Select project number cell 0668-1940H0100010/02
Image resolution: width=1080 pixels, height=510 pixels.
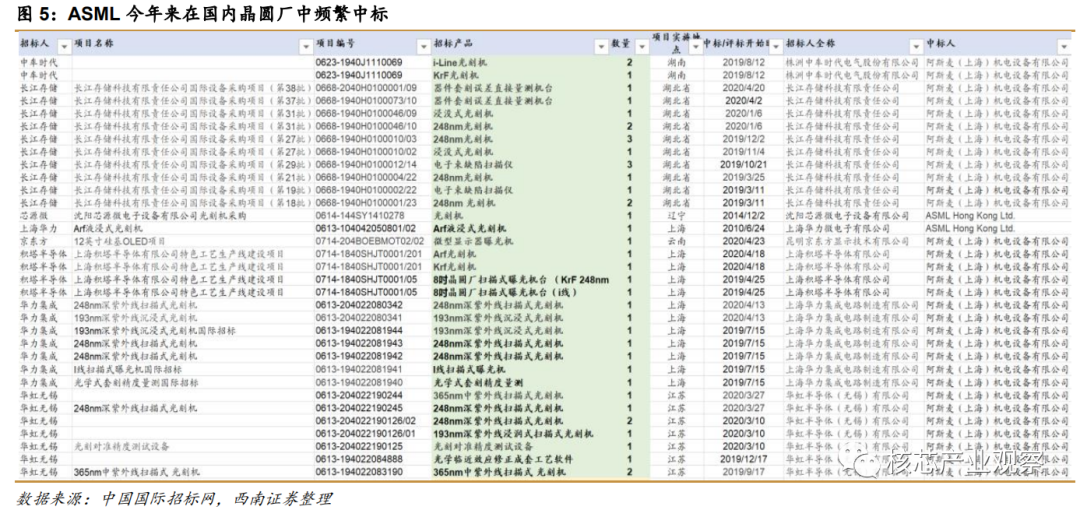point(366,151)
